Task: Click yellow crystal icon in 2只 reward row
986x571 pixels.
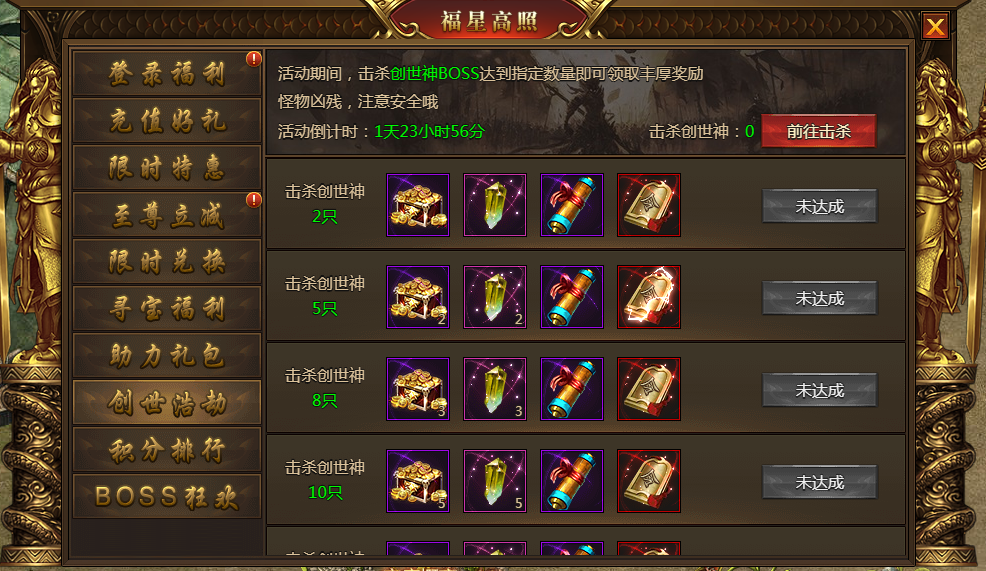Action: coord(495,205)
